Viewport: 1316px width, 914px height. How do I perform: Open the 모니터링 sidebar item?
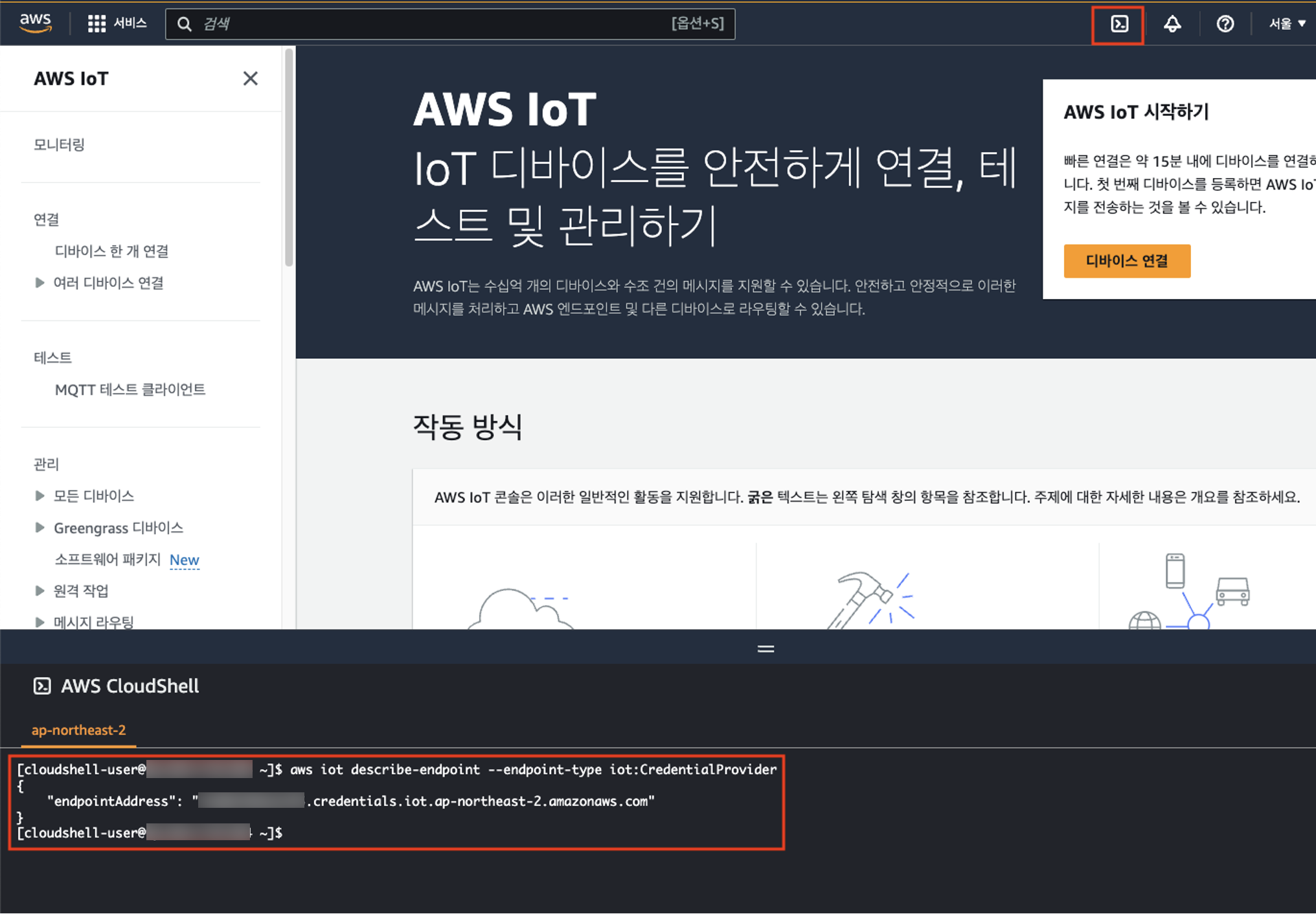(59, 144)
